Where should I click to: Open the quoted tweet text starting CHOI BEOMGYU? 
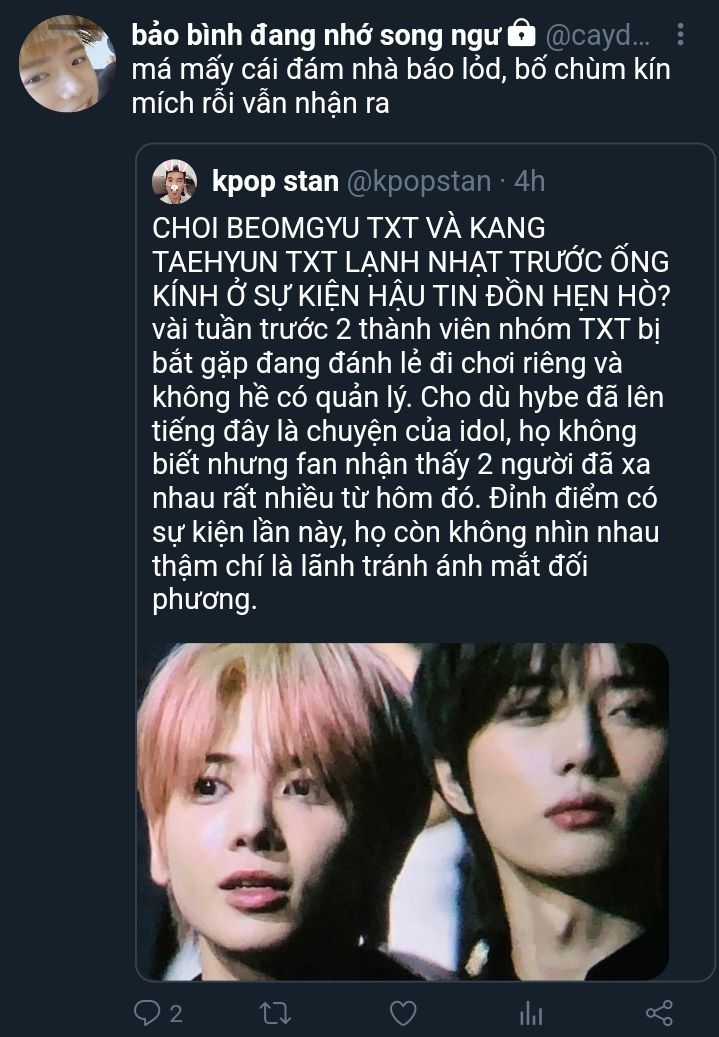tap(410, 413)
